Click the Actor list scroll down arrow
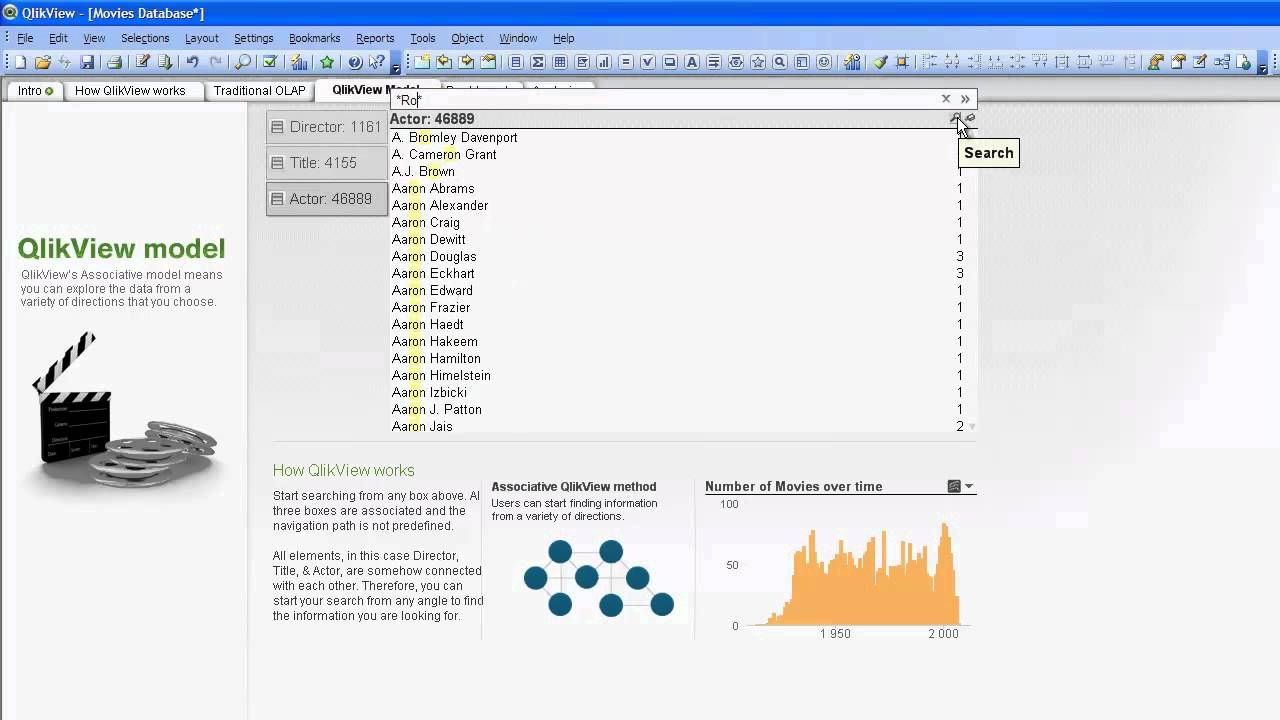1280x720 pixels. [x=972, y=427]
